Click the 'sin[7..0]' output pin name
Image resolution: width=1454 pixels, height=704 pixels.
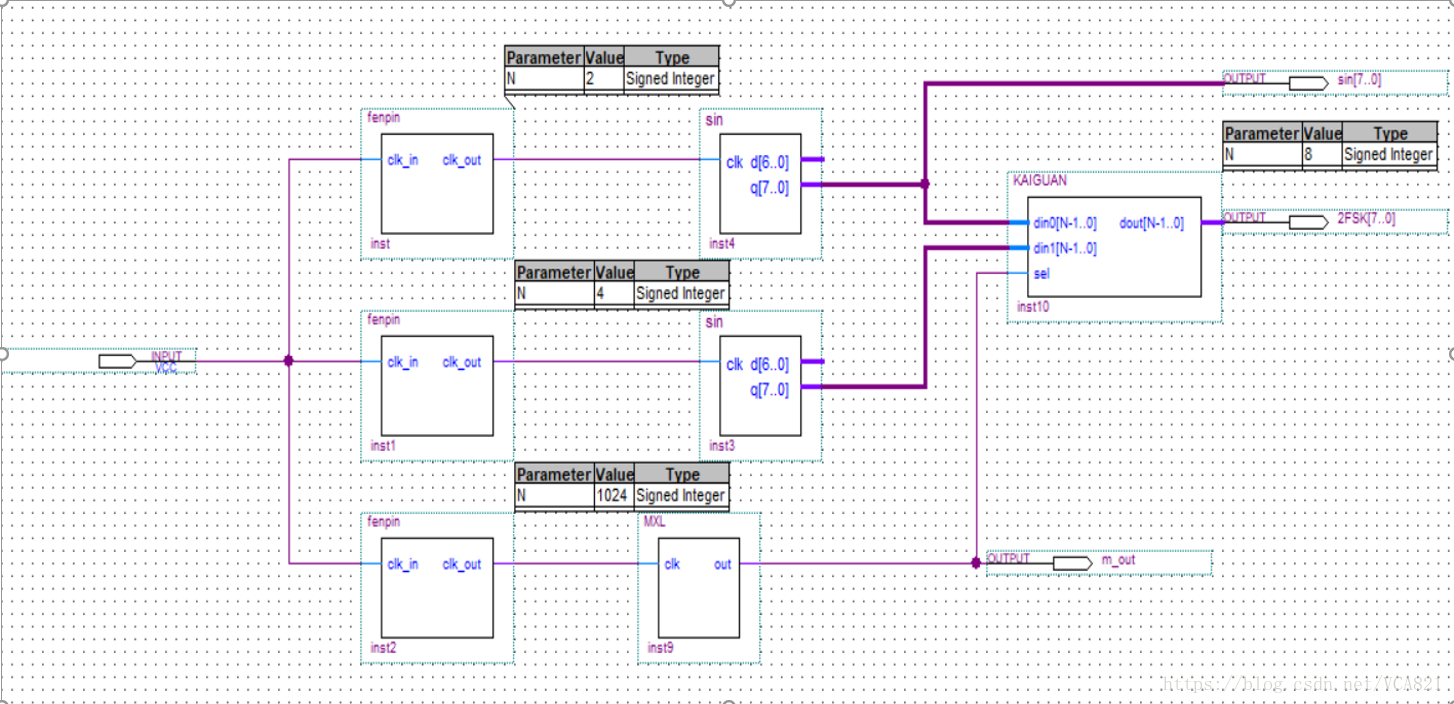[x=1359, y=80]
